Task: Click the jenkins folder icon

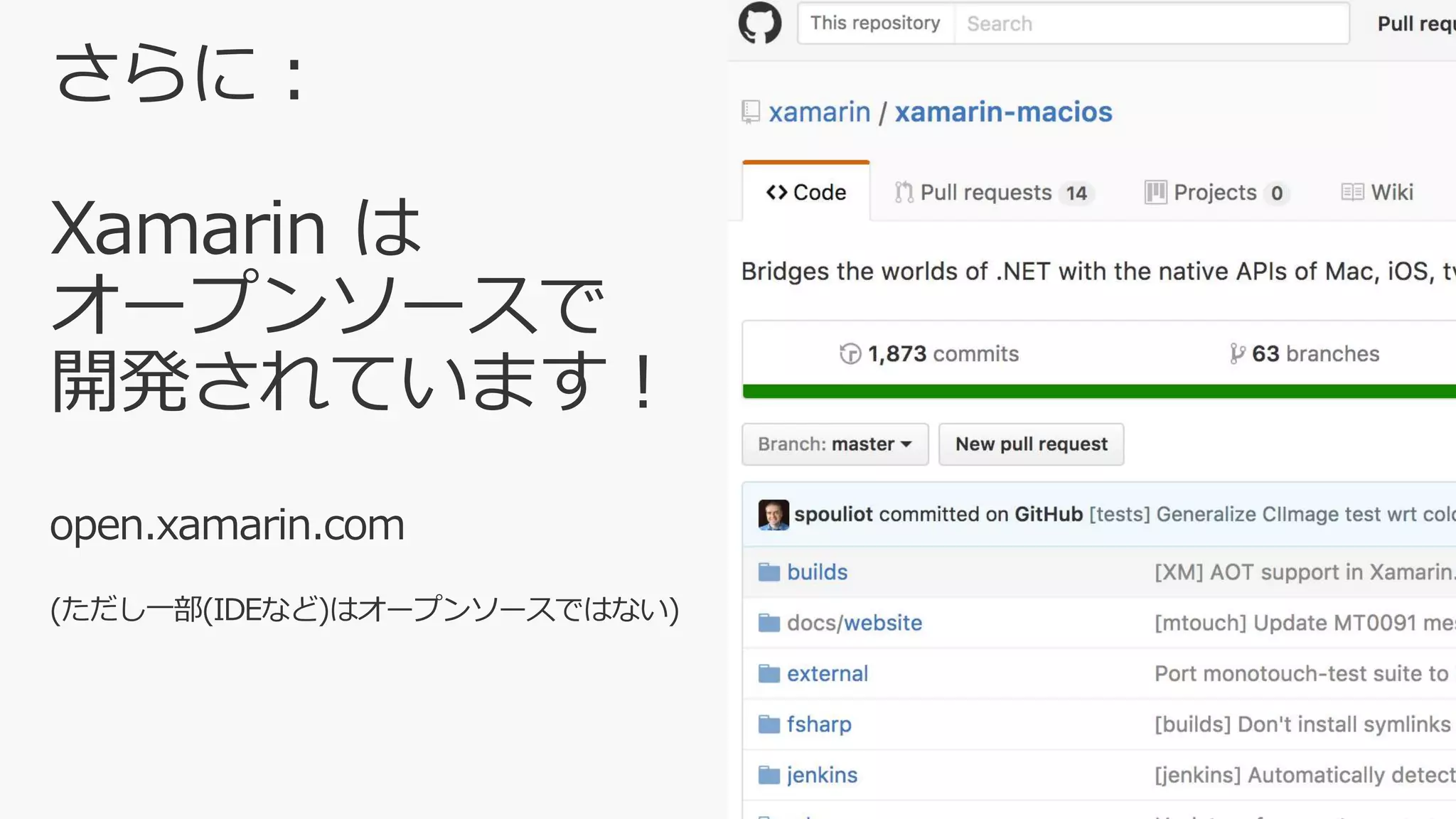Action: [x=769, y=775]
